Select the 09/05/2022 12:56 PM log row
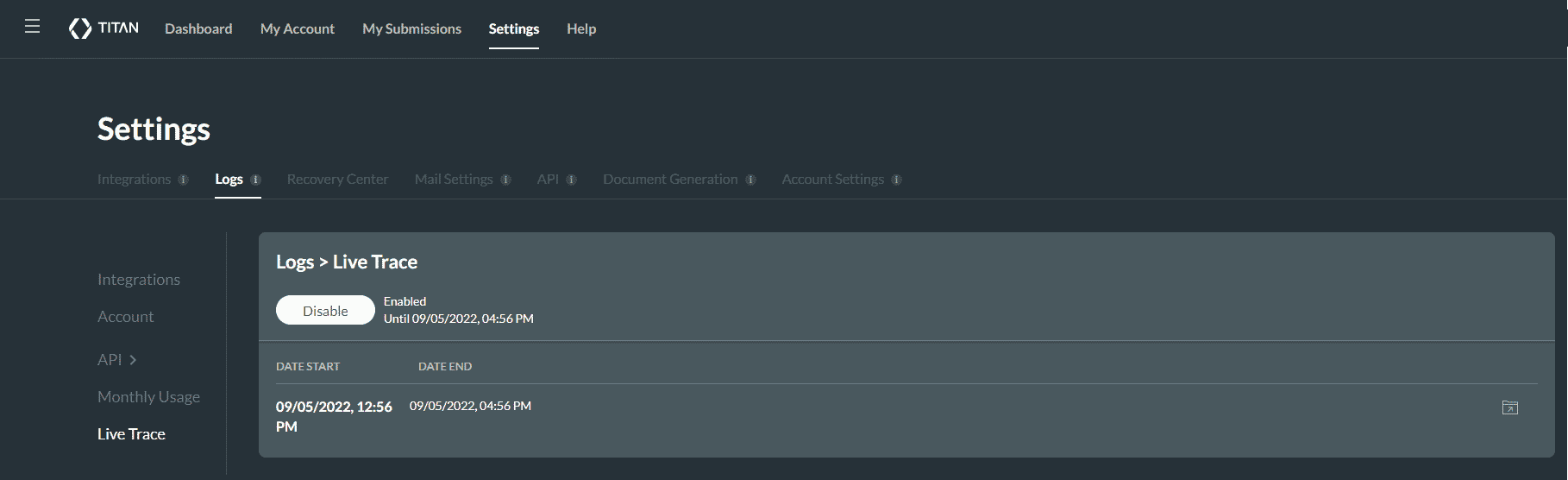Viewport: 1568px width, 480px height. [x=334, y=416]
